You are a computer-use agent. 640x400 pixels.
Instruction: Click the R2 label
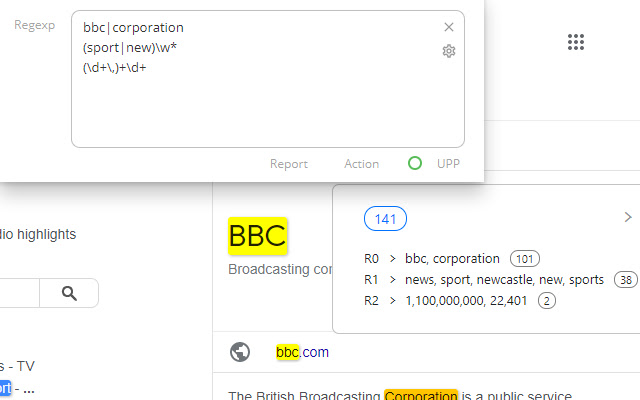point(371,301)
